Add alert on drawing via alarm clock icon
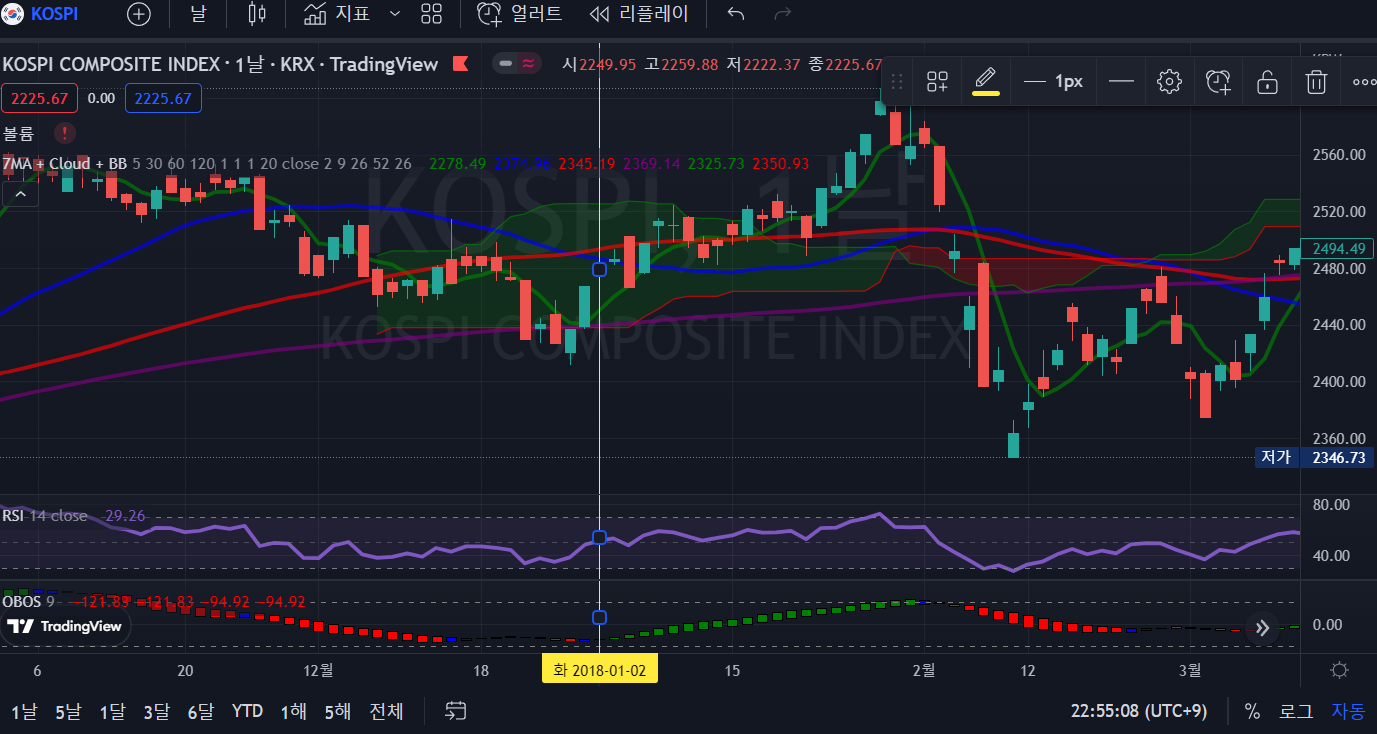The width and height of the screenshot is (1377, 734). (1218, 82)
